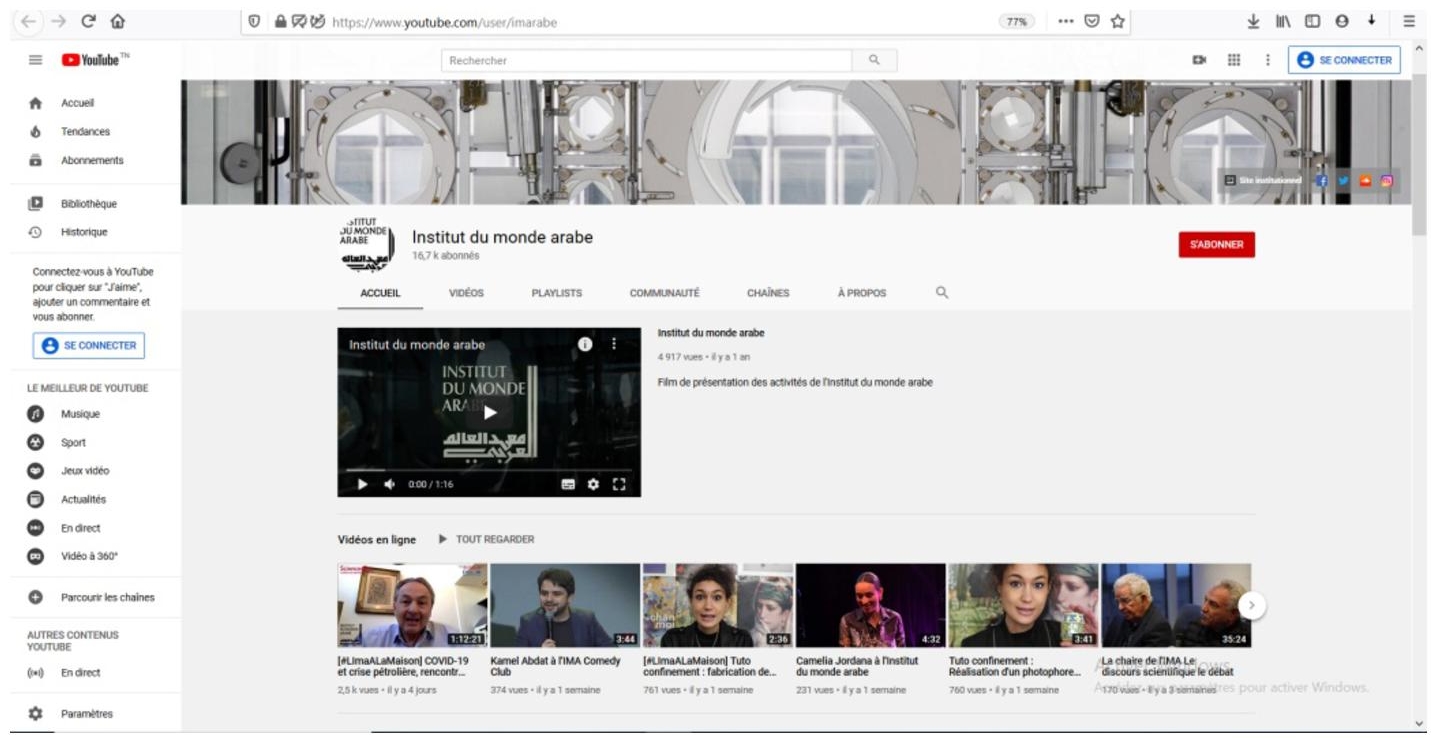This screenshot has width=1431, height=738.
Task: Switch to the CHAÎNES tab
Action: pos(768,293)
